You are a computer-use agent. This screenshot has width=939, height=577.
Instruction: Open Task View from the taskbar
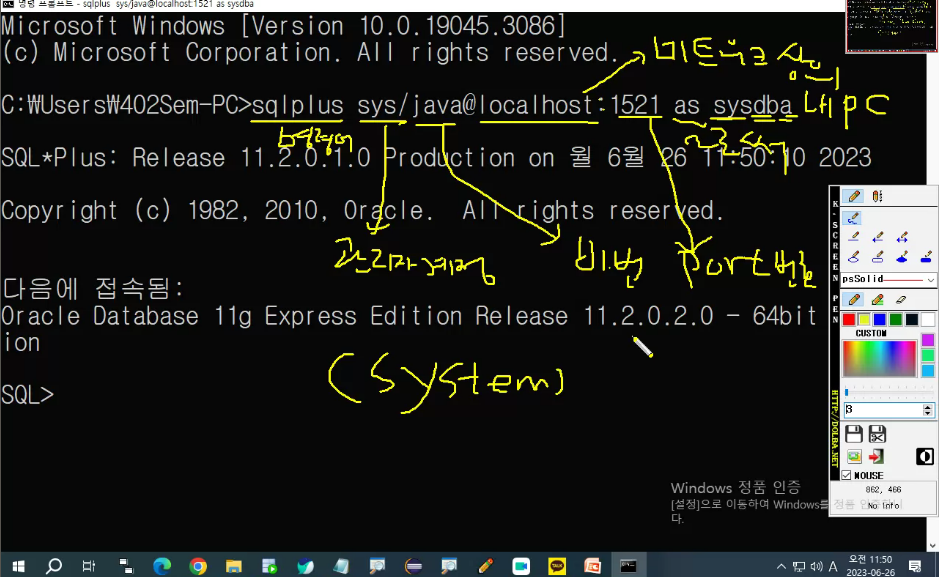[x=89, y=566]
